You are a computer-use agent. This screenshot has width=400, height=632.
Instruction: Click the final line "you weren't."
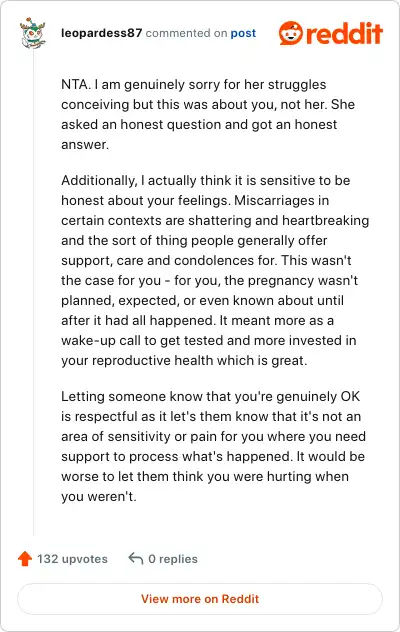click(99, 496)
